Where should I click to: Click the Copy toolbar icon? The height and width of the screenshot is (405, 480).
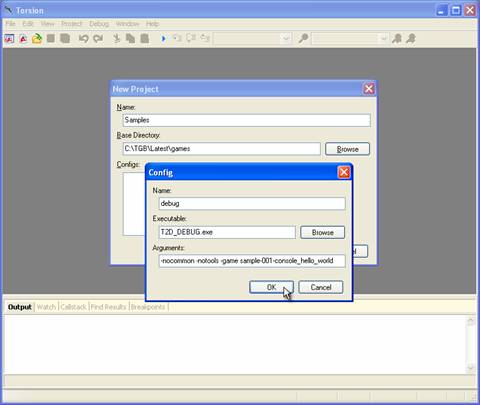130,39
